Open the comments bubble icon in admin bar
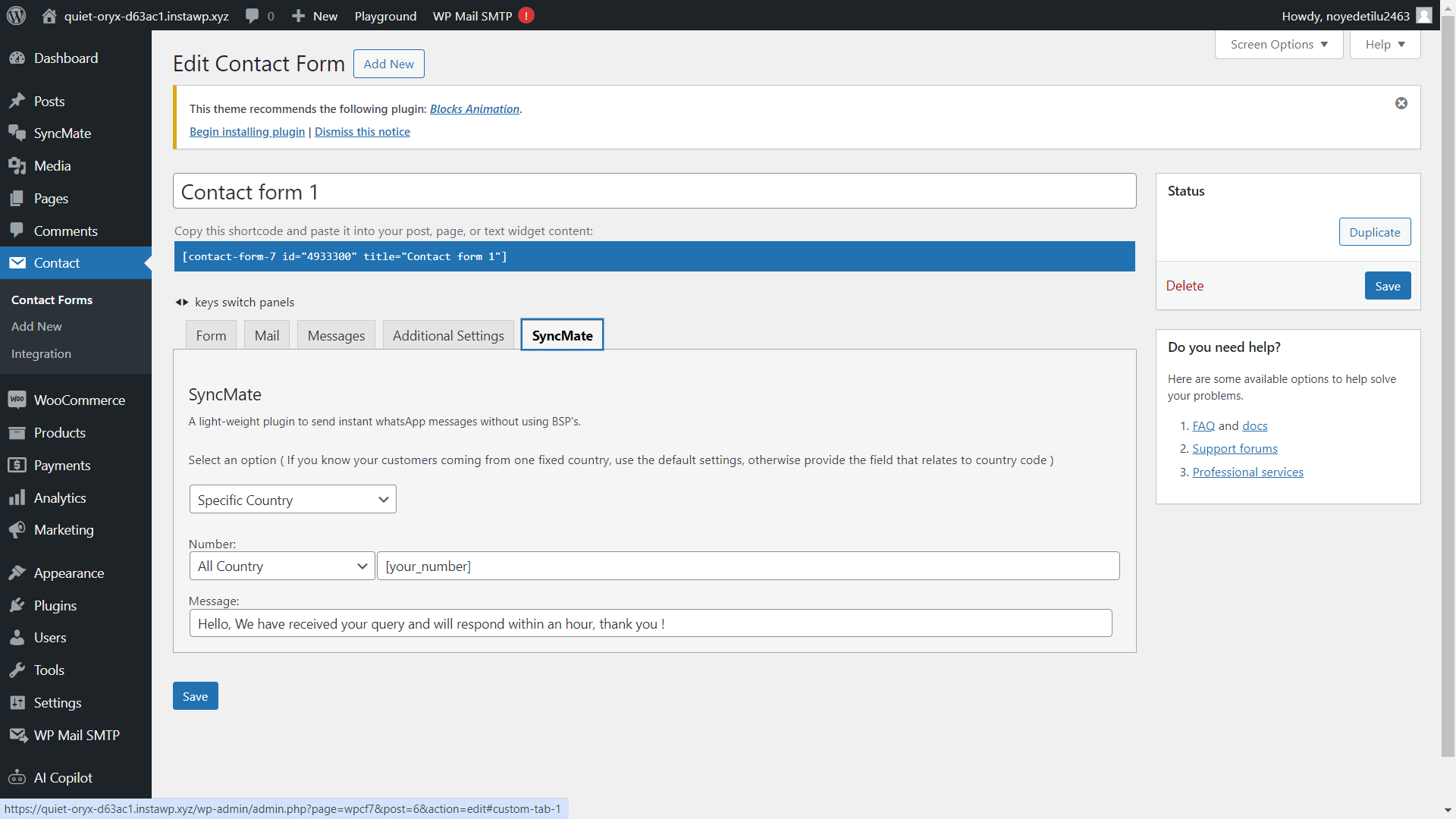 click(x=253, y=16)
